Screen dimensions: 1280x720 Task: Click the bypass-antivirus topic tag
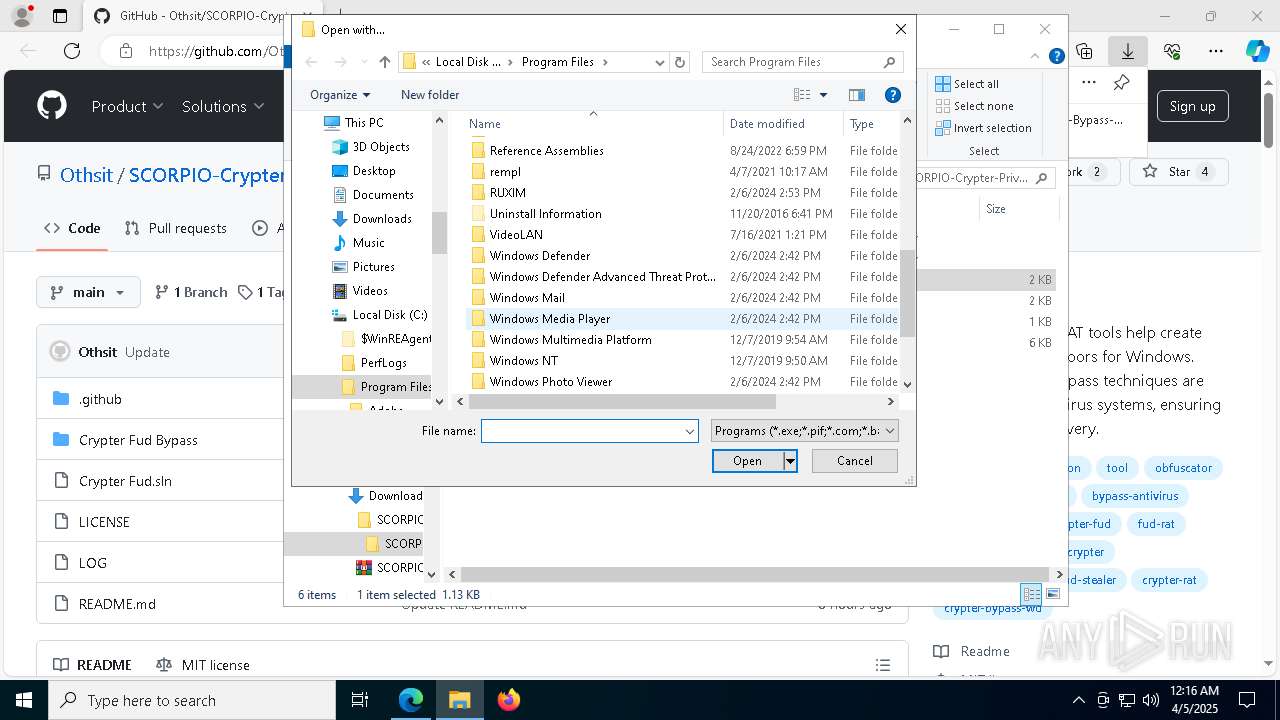point(1135,496)
